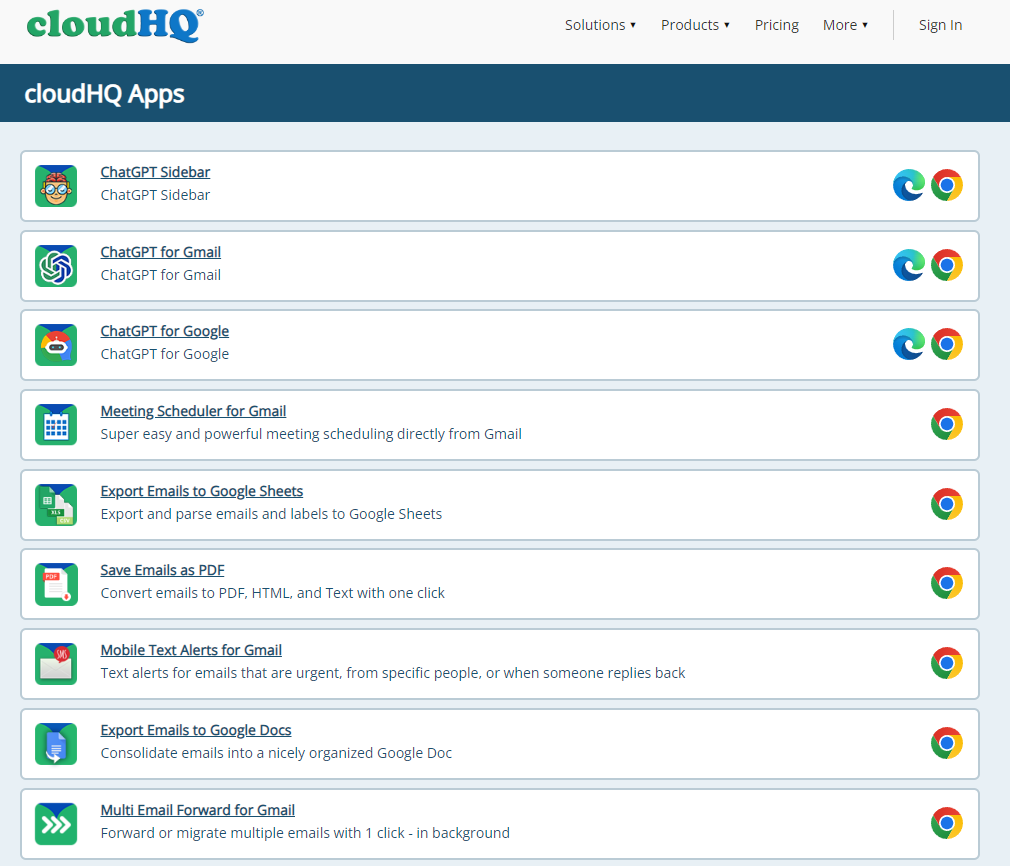Viewport: 1010px width, 866px height.
Task: Open the Save Emails as PDF link
Action: [162, 570]
